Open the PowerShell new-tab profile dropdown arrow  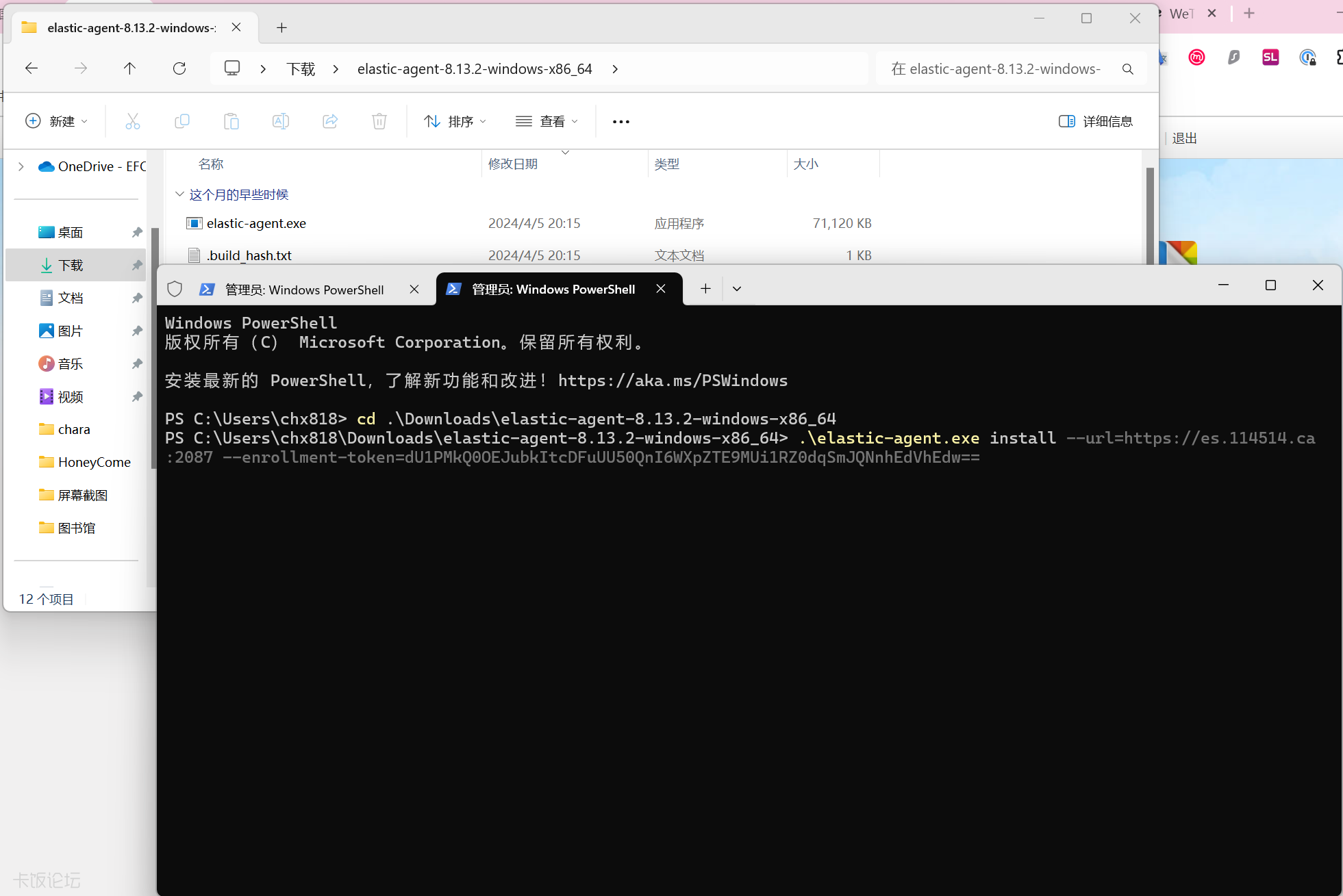click(737, 289)
